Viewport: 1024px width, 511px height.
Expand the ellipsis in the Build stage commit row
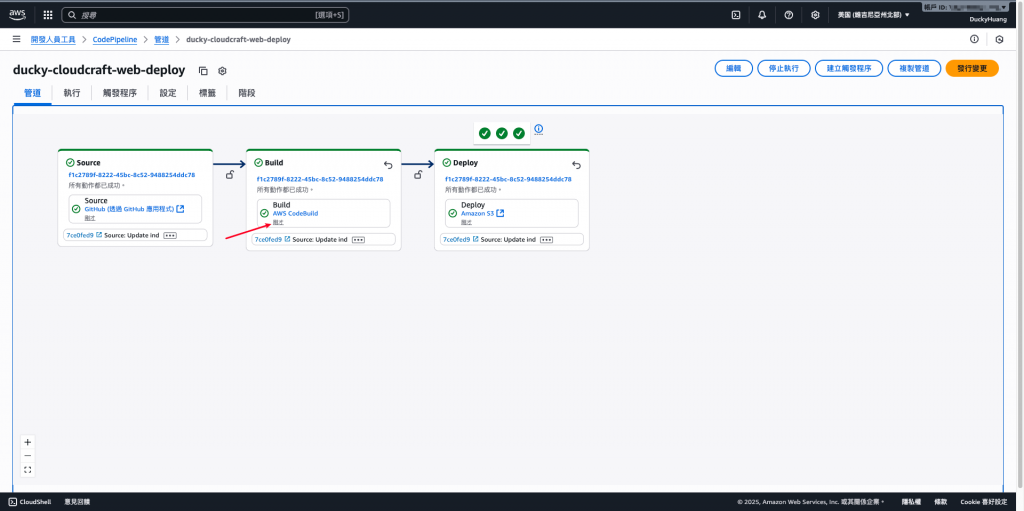point(358,240)
